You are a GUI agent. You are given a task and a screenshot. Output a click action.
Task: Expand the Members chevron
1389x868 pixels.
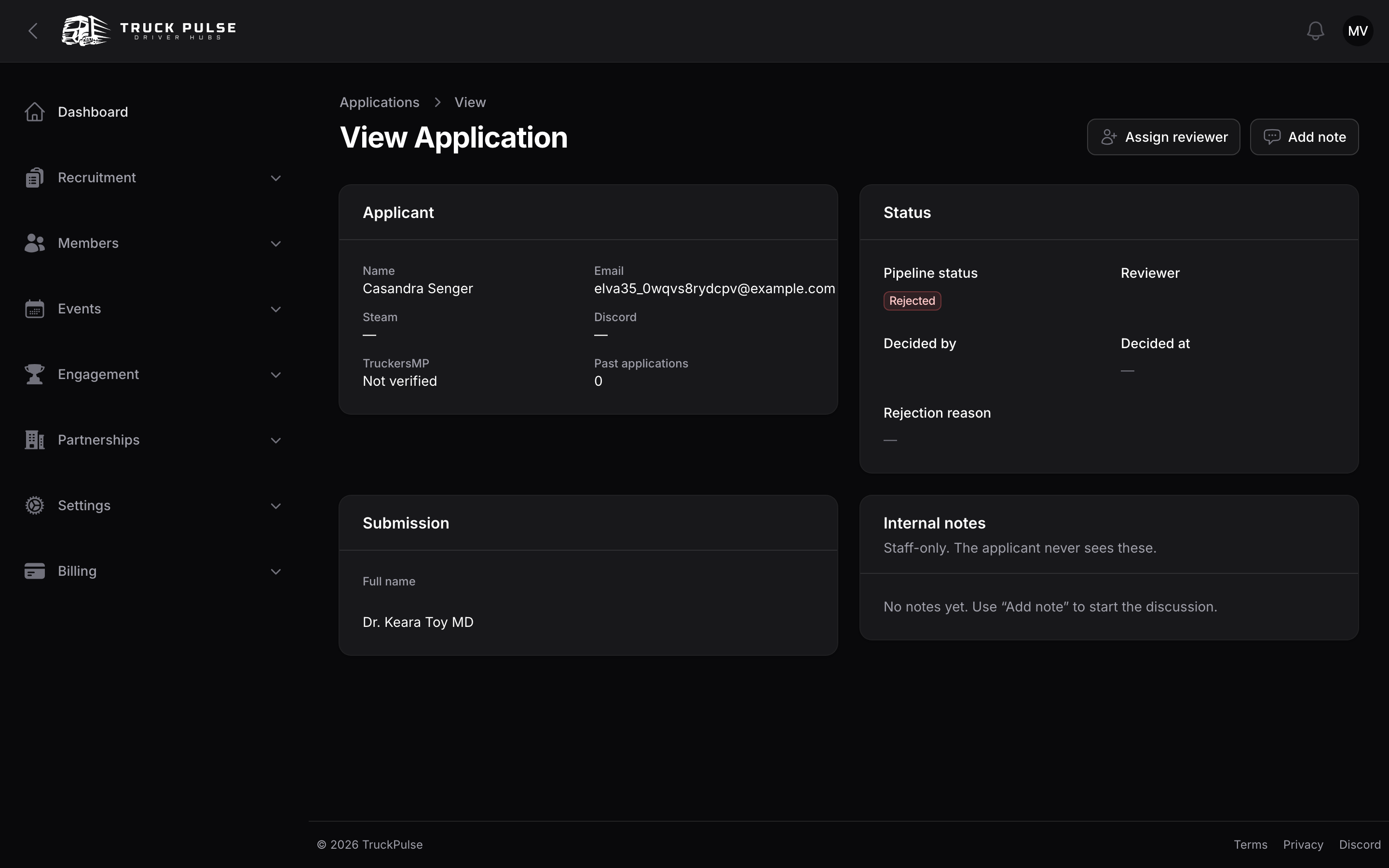[x=275, y=244]
